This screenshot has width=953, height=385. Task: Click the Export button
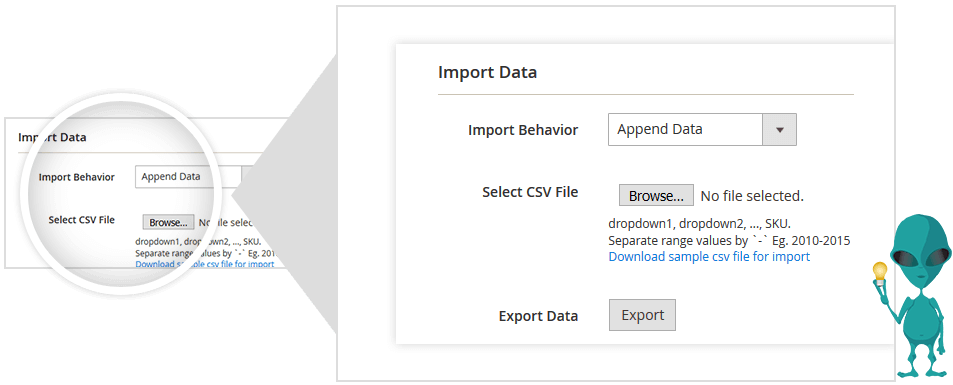coord(642,315)
